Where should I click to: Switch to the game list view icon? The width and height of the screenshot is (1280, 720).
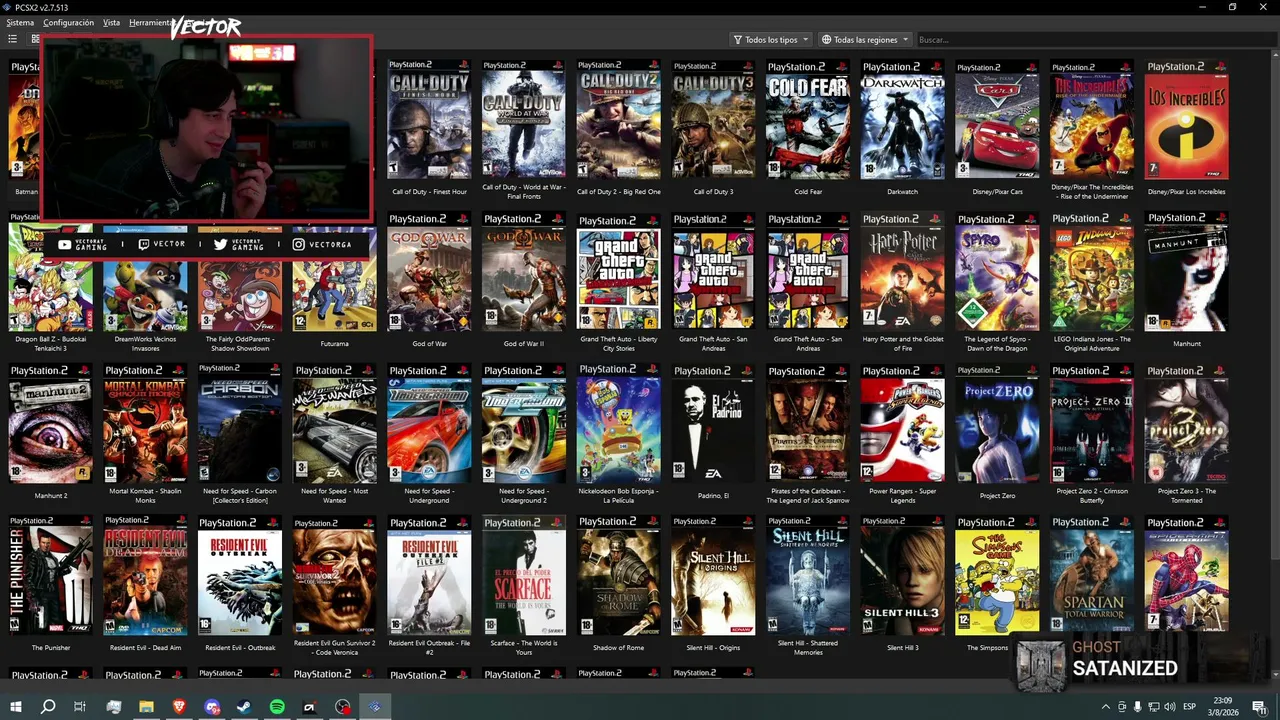pyautogui.click(x=12, y=39)
